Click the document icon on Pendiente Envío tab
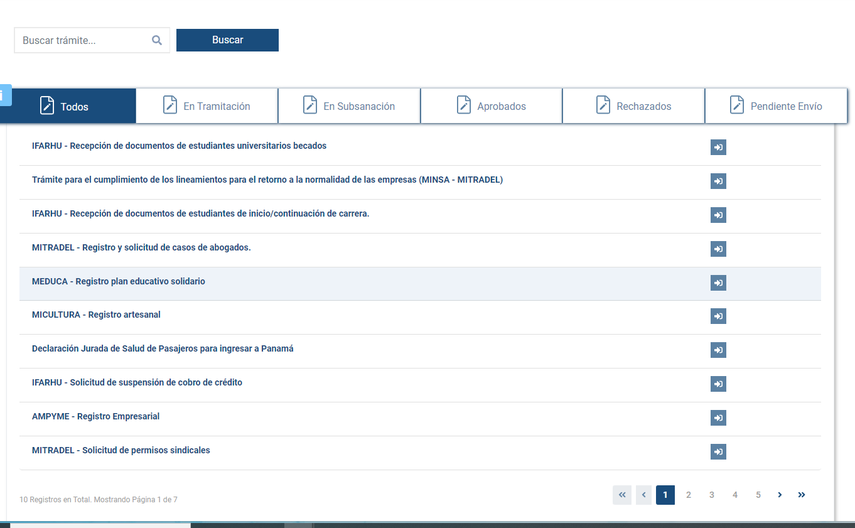The image size is (855, 528). coord(737,104)
